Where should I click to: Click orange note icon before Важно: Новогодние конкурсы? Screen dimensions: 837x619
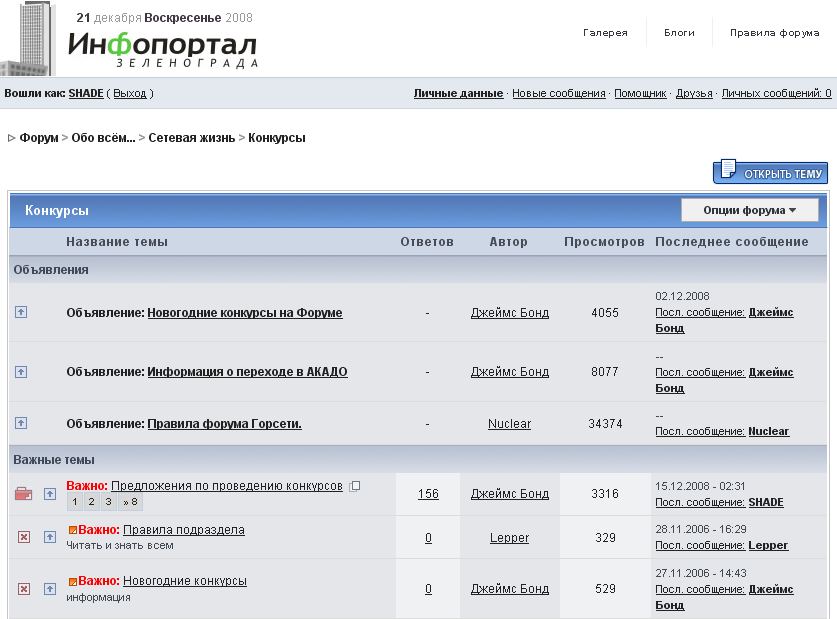(x=73, y=581)
